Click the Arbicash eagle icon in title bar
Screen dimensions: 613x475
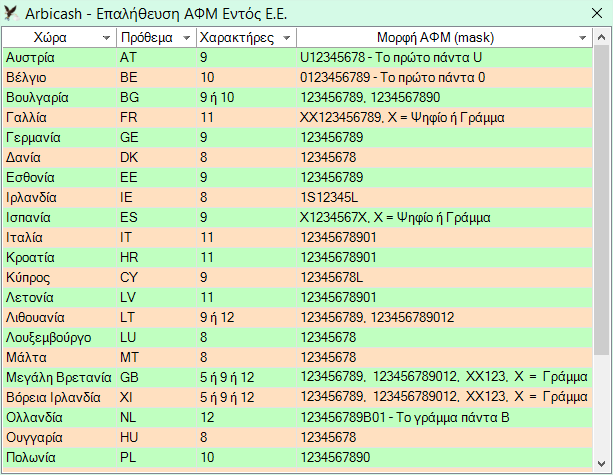point(11,13)
